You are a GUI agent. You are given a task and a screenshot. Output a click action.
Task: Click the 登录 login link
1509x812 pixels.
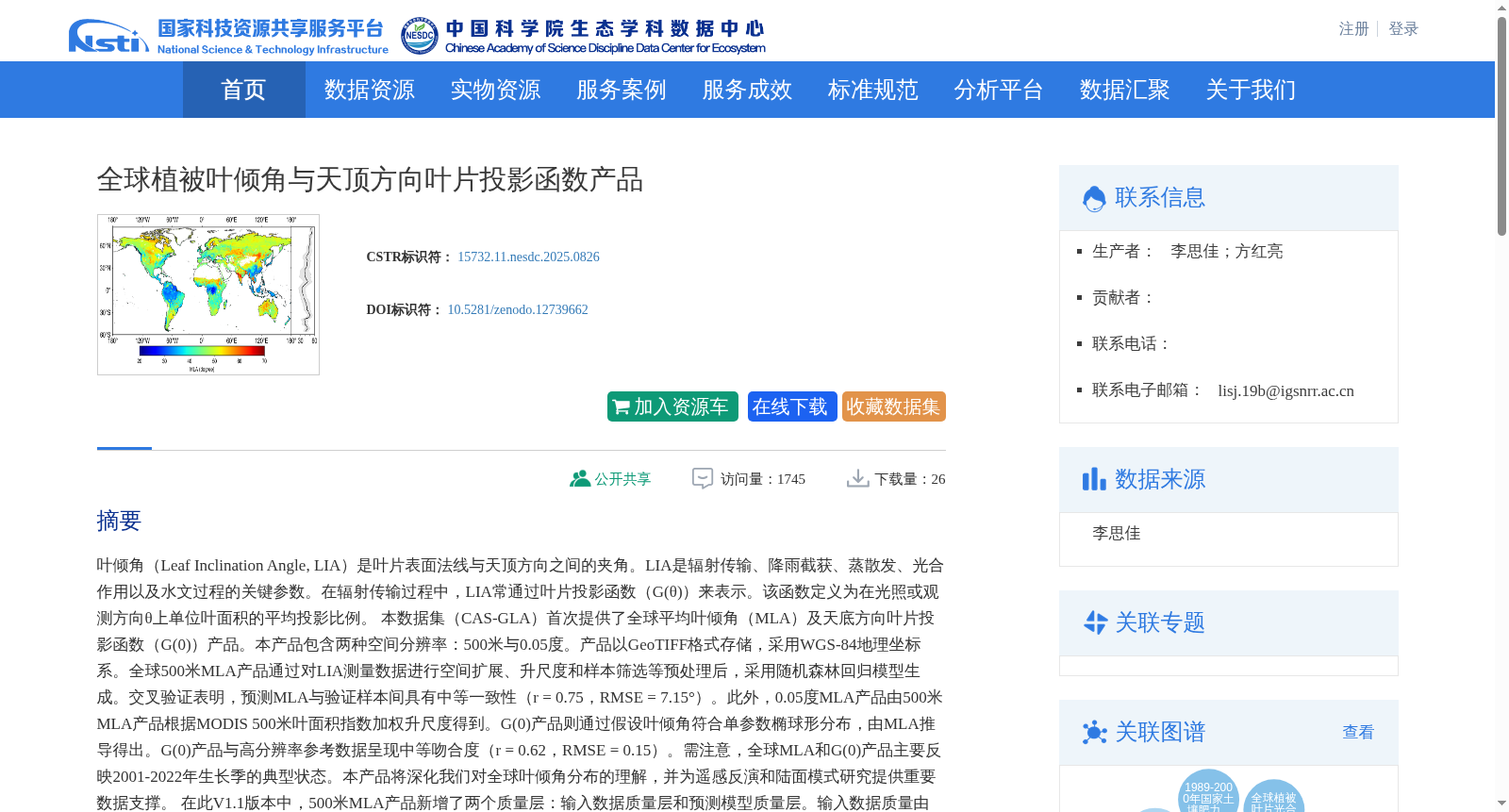(x=1403, y=29)
